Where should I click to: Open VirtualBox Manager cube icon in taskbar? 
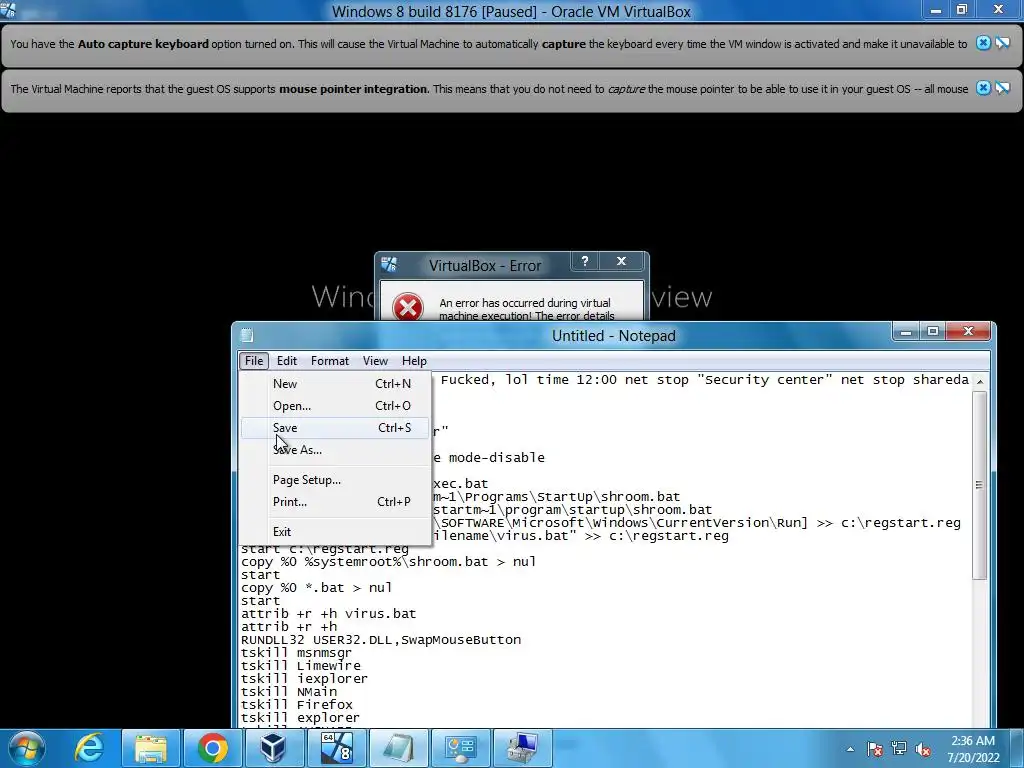tap(273, 748)
